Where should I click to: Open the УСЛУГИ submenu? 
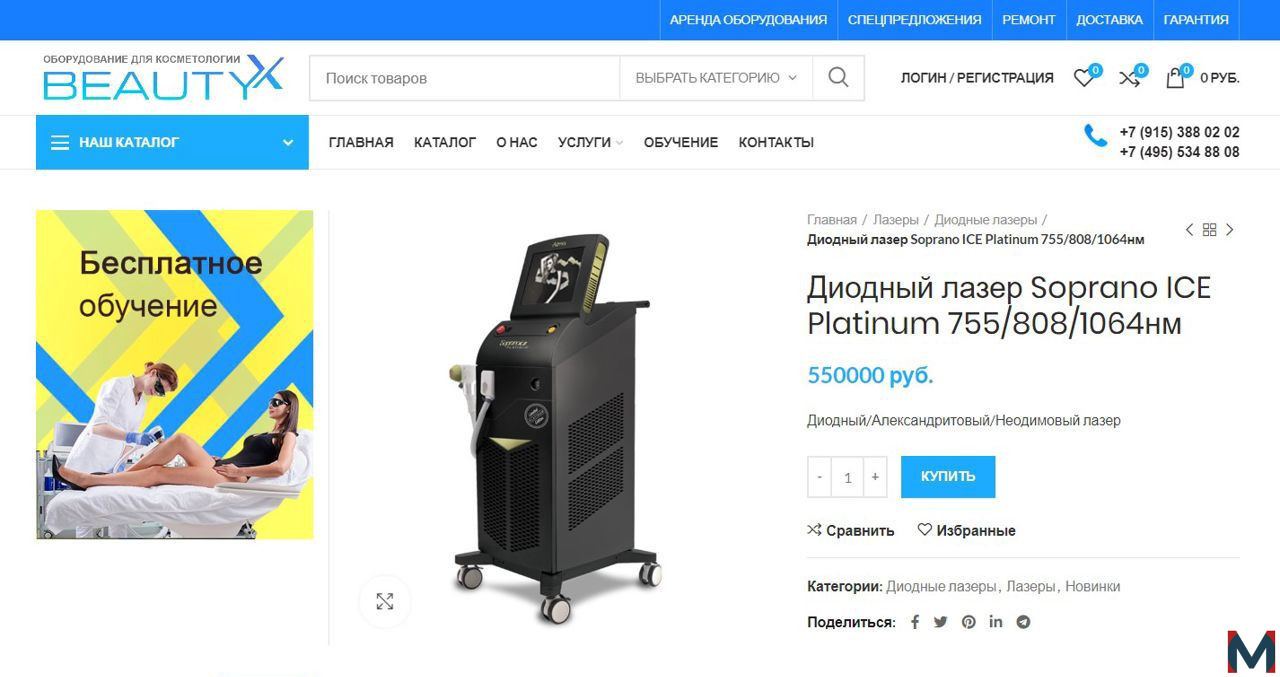590,143
